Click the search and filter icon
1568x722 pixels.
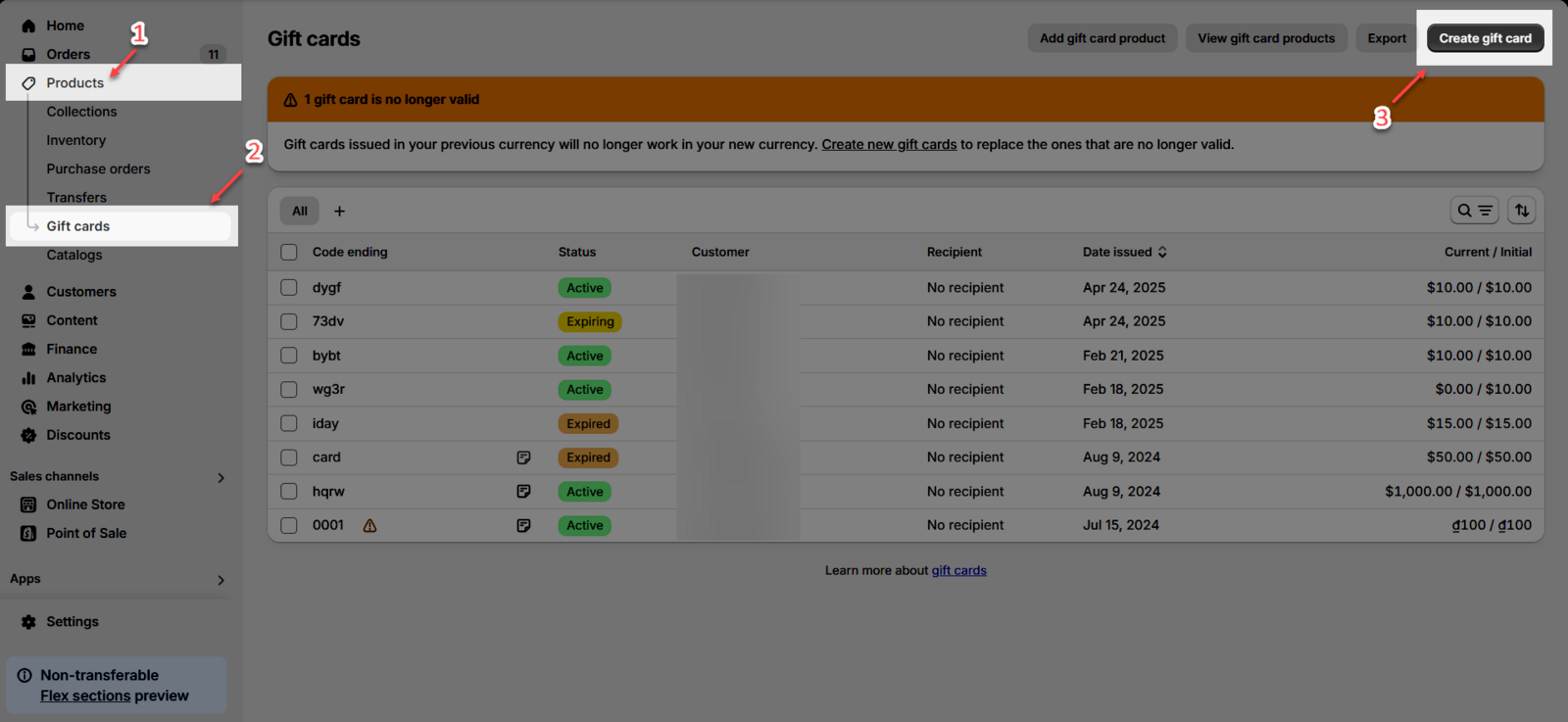click(x=1474, y=211)
